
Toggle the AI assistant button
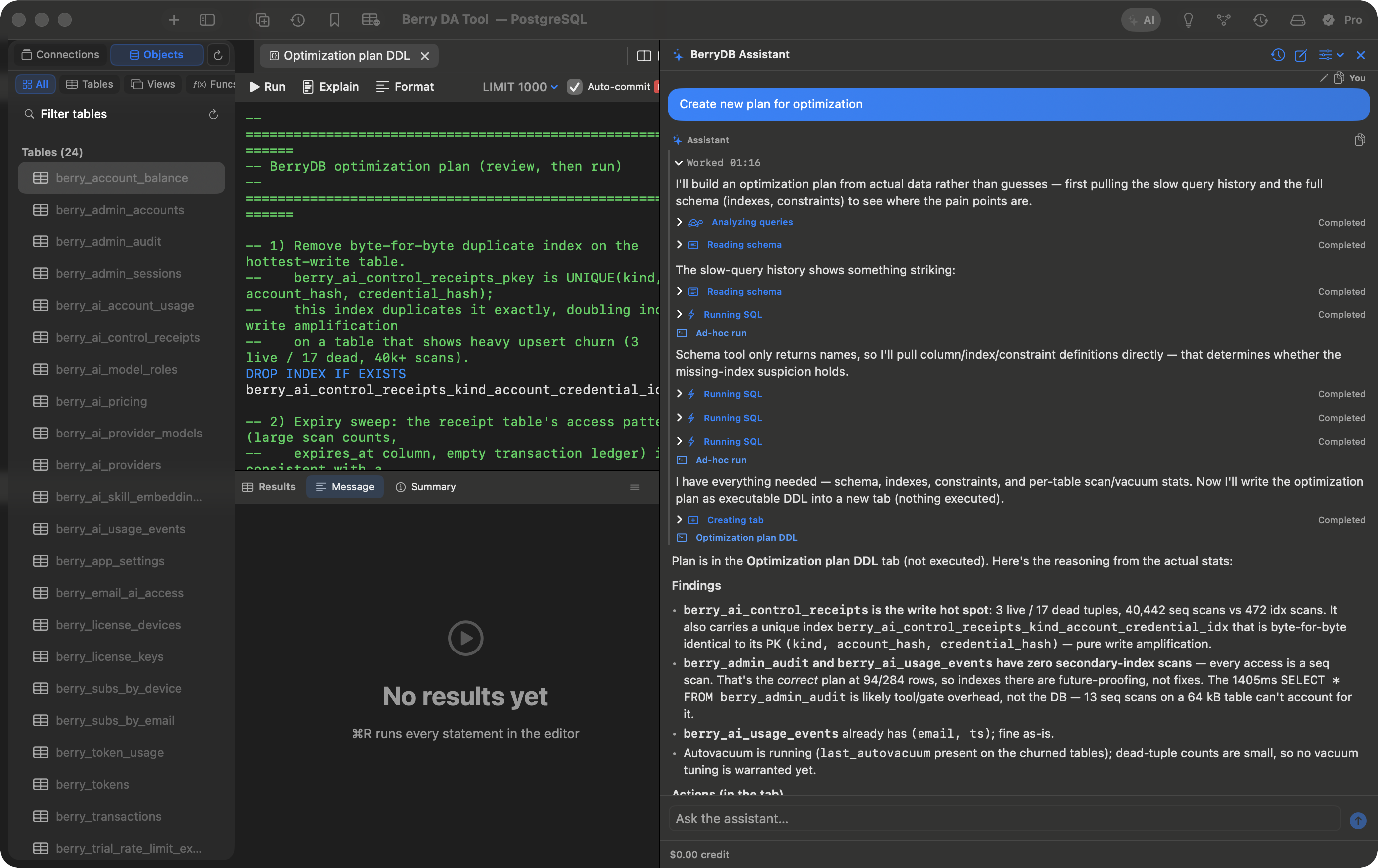pyautogui.click(x=1141, y=20)
